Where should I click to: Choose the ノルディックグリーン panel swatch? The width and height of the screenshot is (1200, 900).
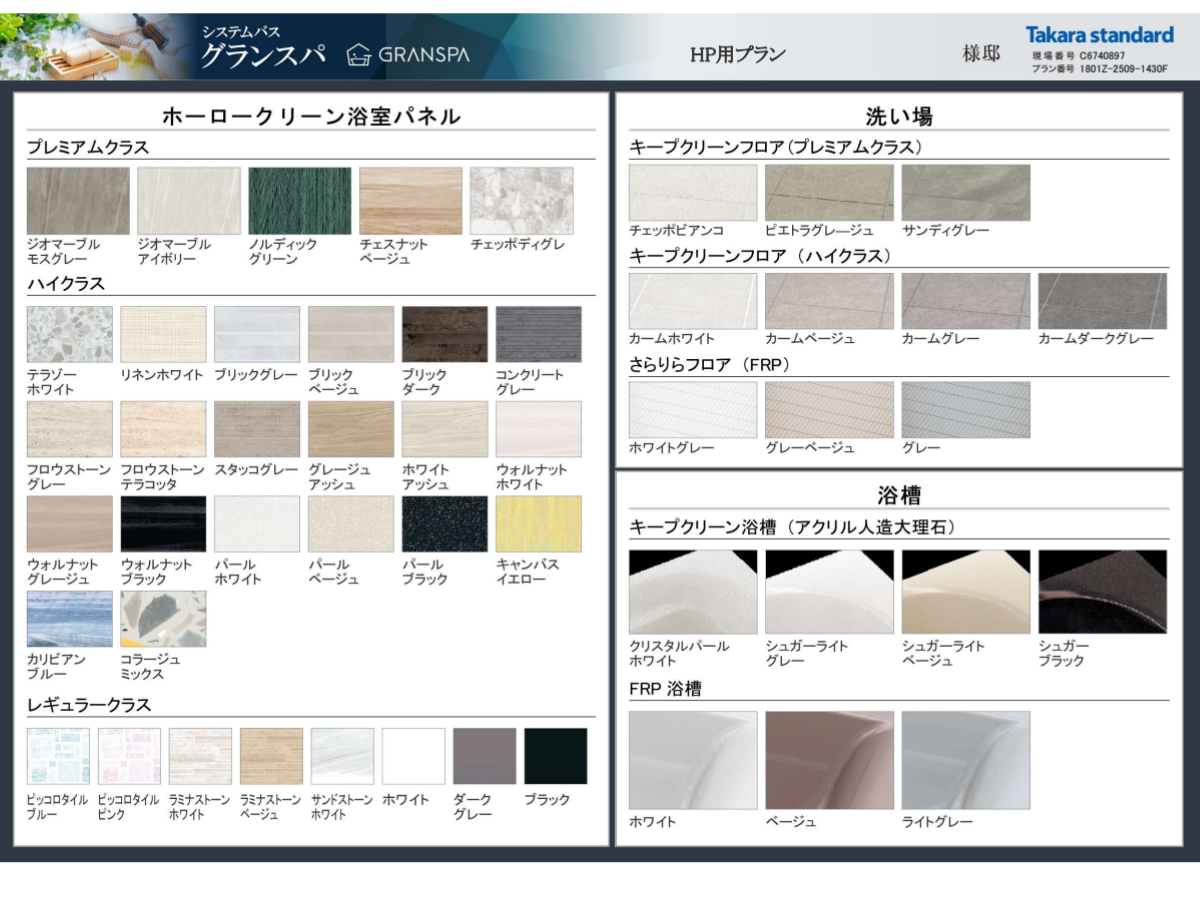(299, 200)
